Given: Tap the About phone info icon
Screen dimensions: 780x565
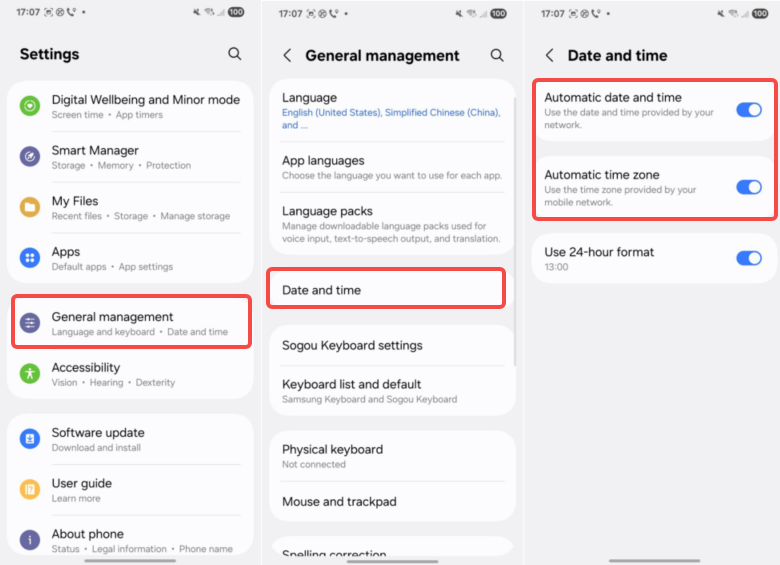Looking at the screenshot, I should tap(30, 540).
